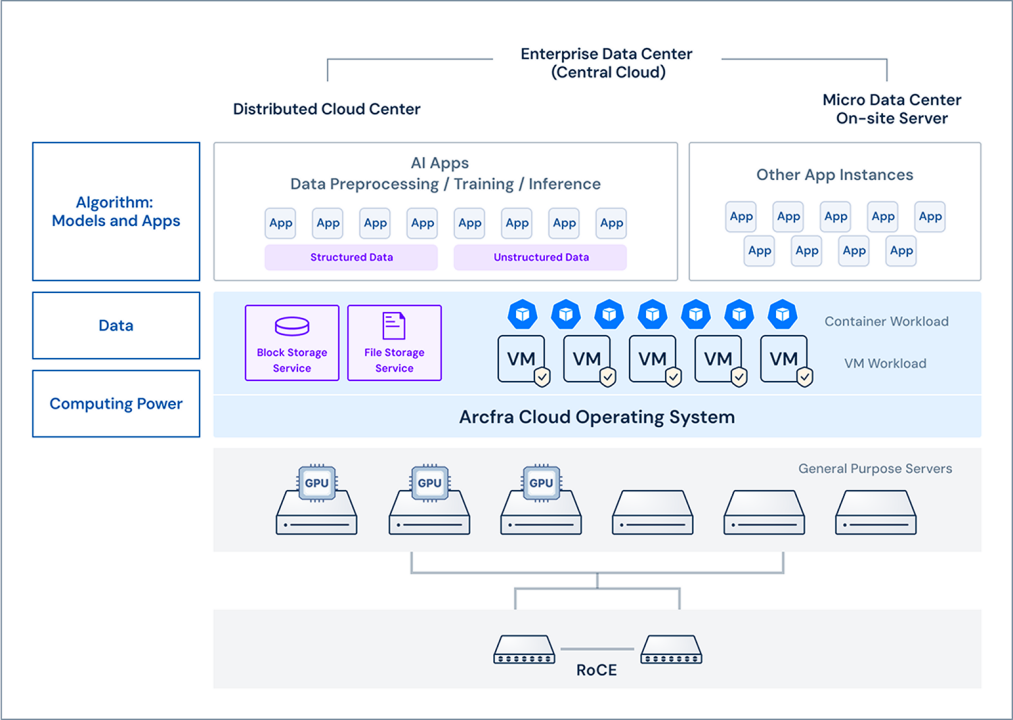Click the Block Storage Service disk icon

(292, 326)
